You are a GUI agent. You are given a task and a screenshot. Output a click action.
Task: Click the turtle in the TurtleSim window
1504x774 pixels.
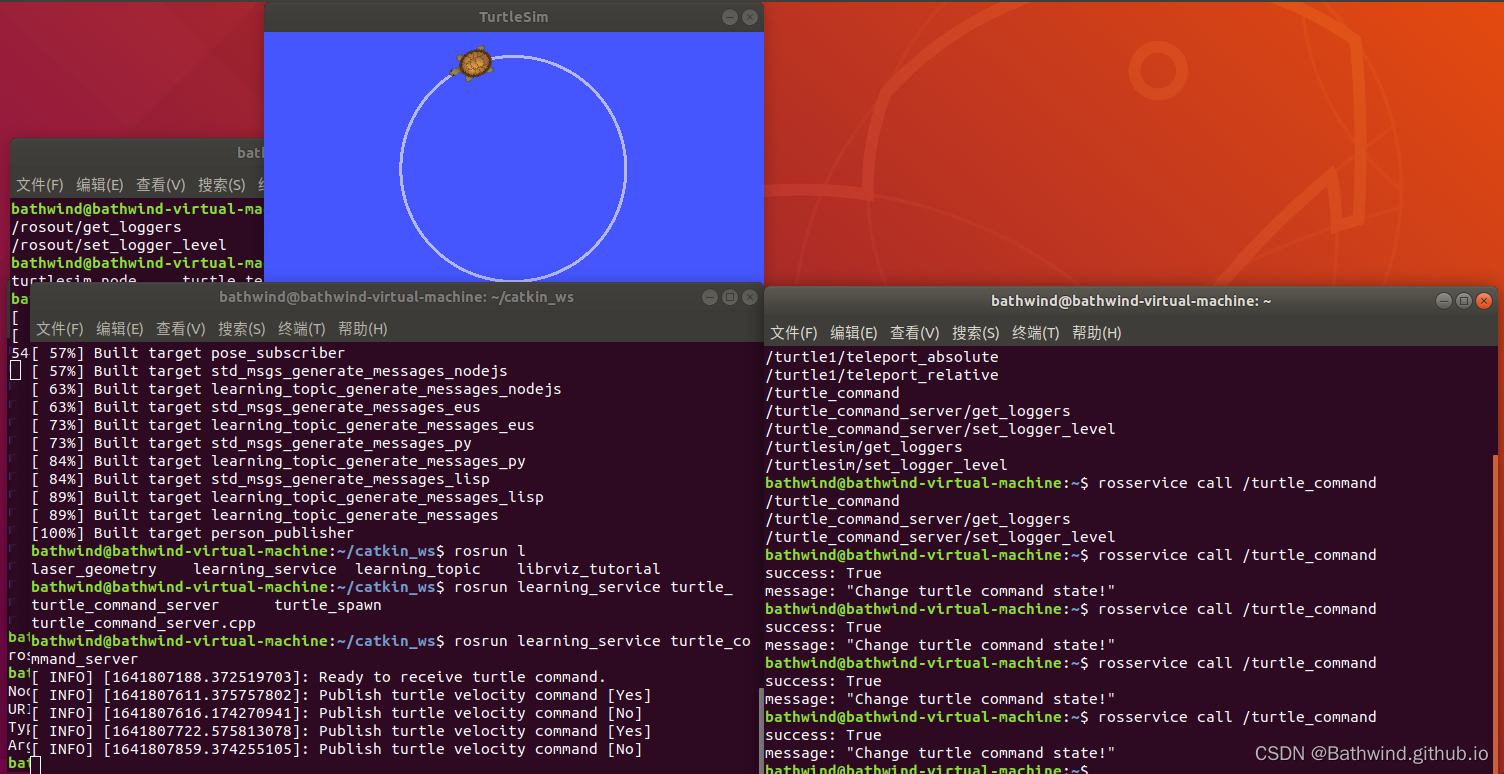pos(473,63)
